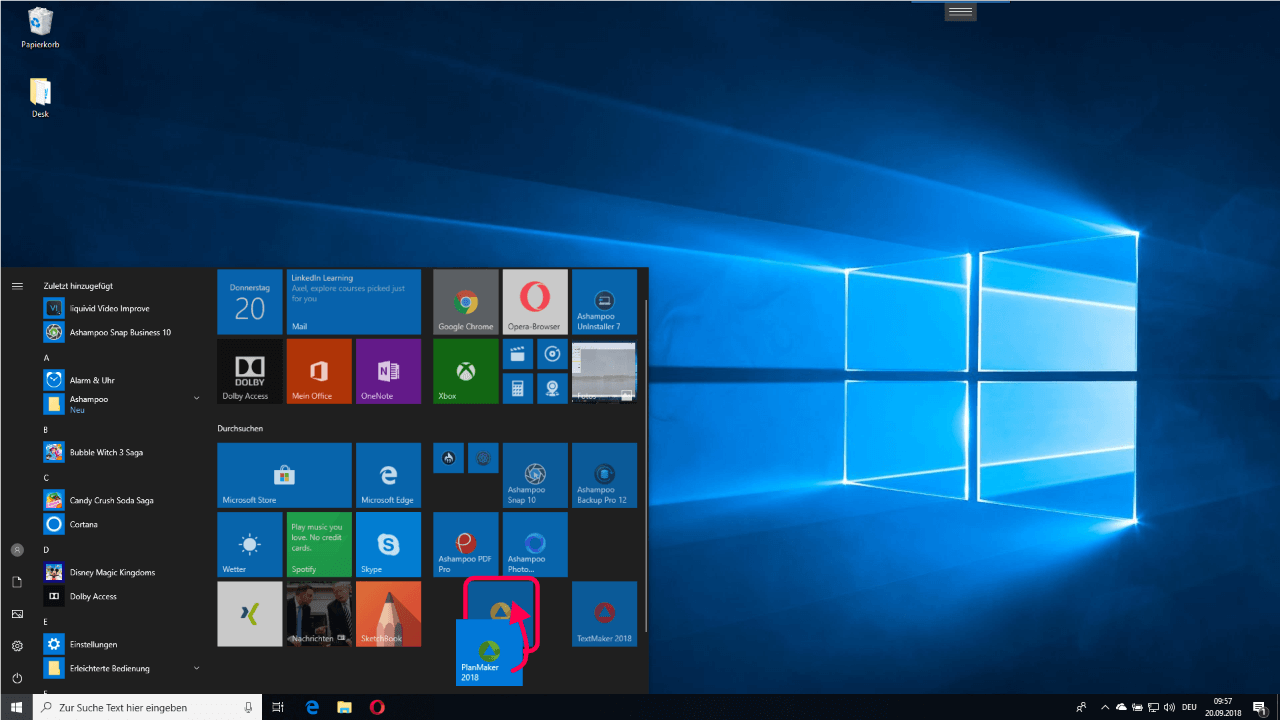Focus the taskbar search box

[x=148, y=707]
